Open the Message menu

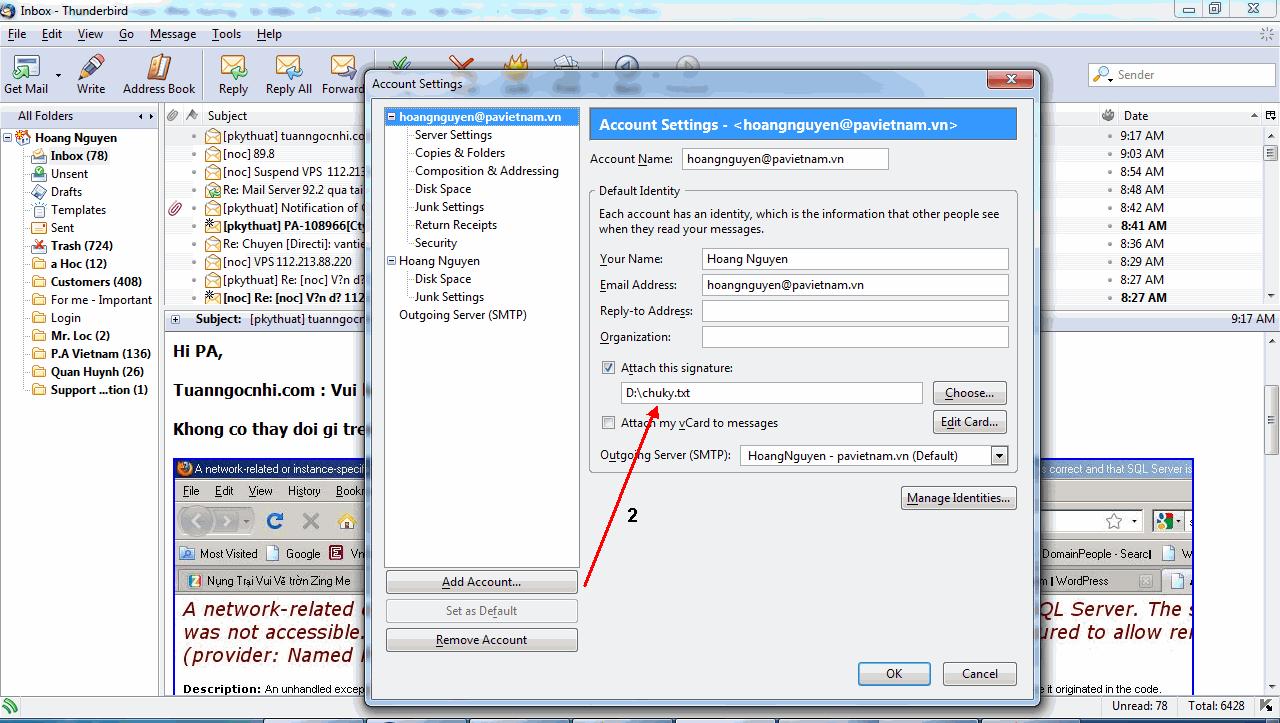[173, 34]
